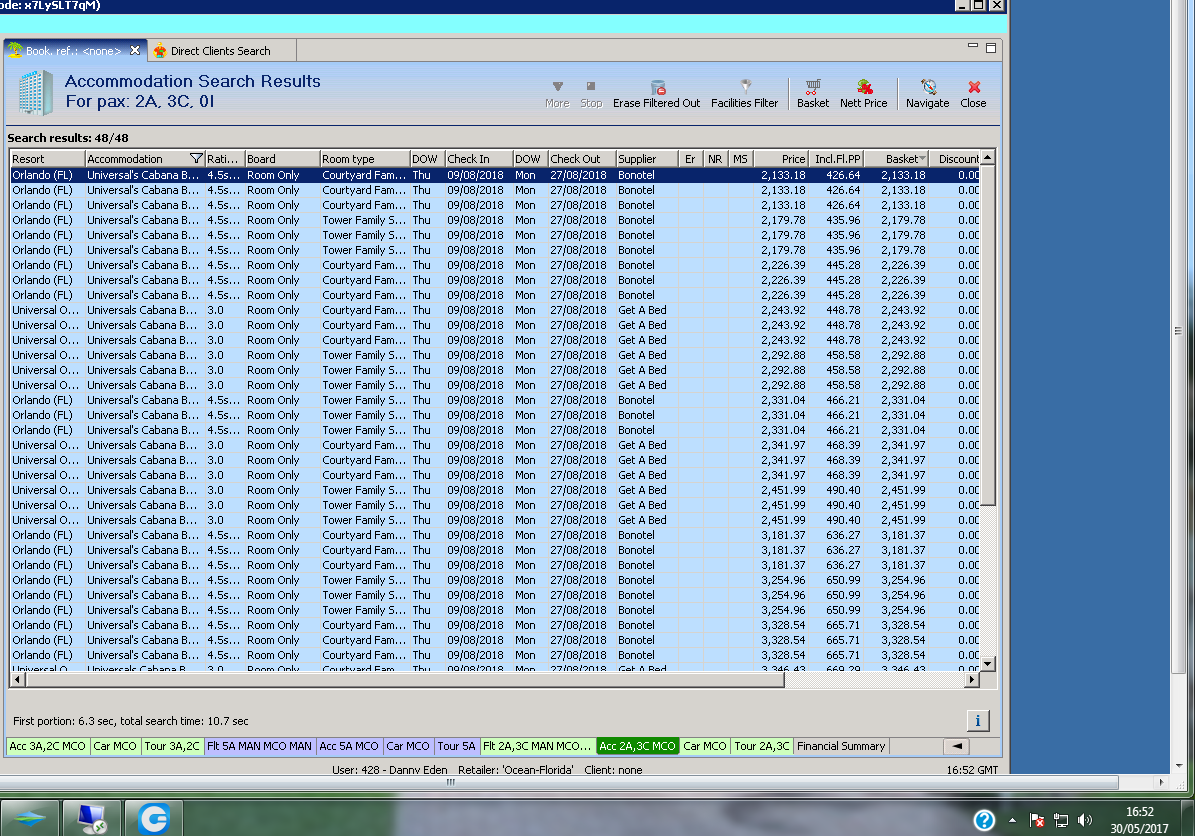Select first Bonotel row priced 3,181.37

click(495, 535)
